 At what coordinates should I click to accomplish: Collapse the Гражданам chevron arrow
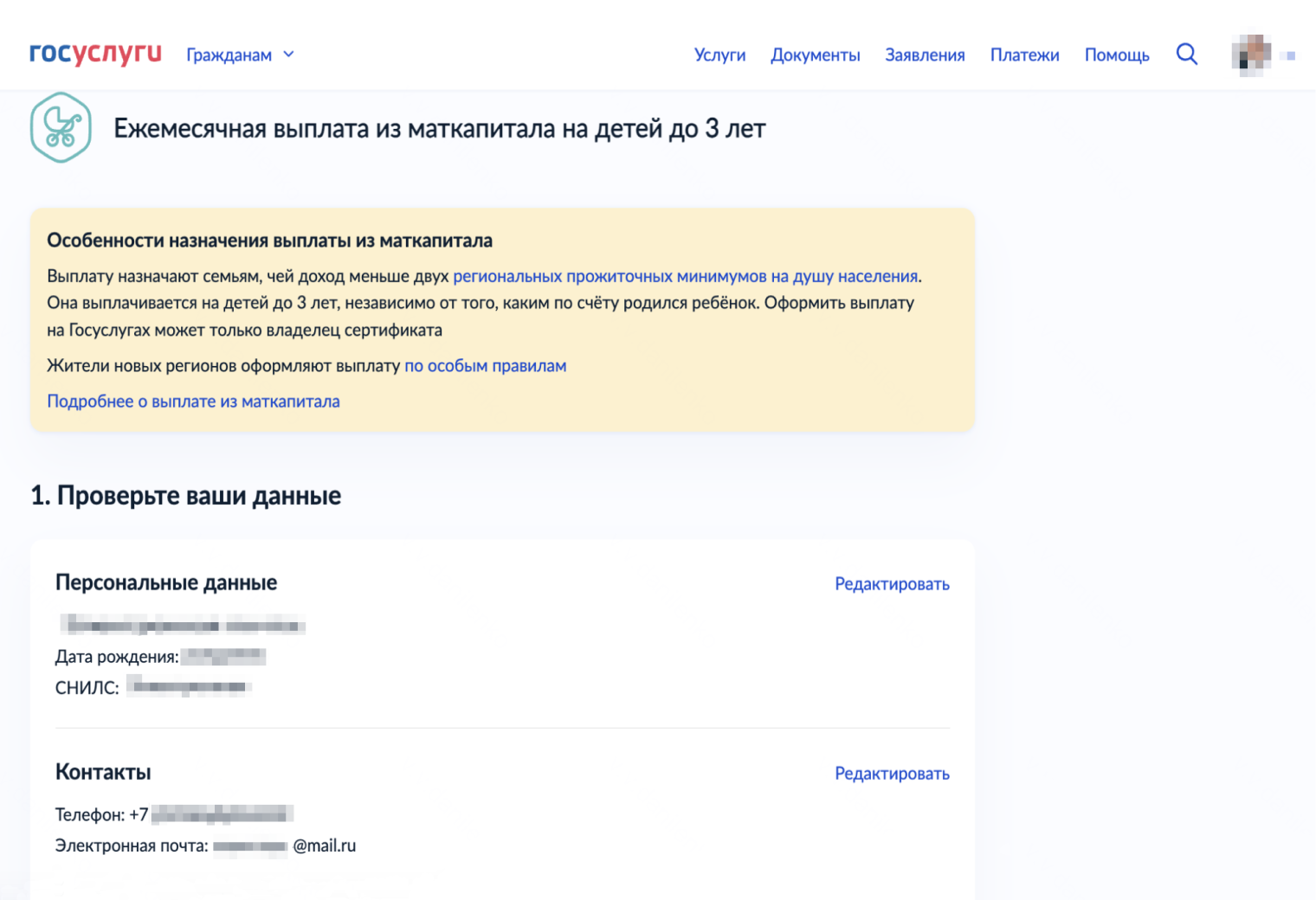[288, 54]
